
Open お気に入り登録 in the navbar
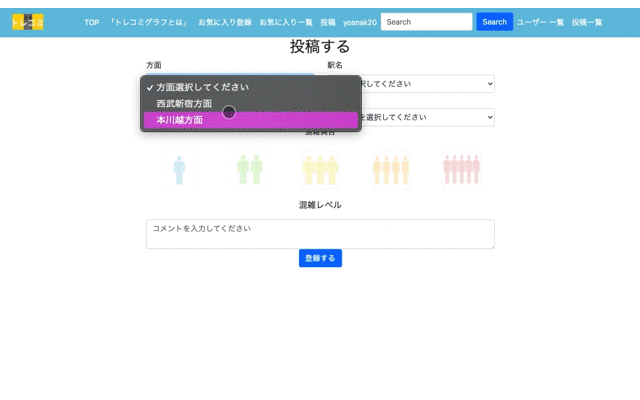[225, 22]
